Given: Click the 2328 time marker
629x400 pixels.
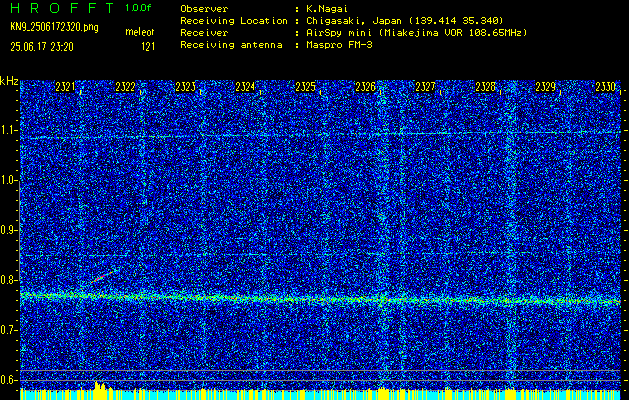Looking at the screenshot, I should (x=485, y=87).
